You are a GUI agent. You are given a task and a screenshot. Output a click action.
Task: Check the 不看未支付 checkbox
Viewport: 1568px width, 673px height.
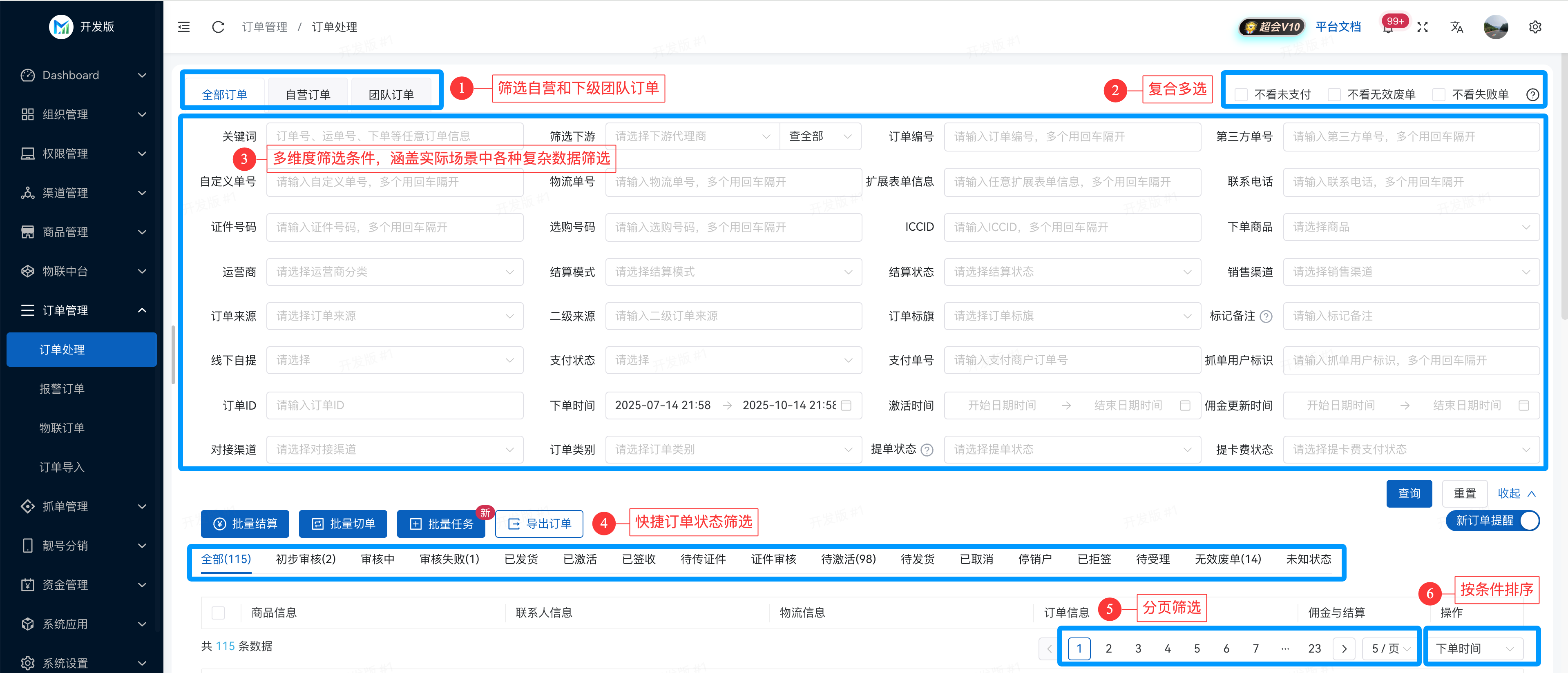coord(1240,94)
